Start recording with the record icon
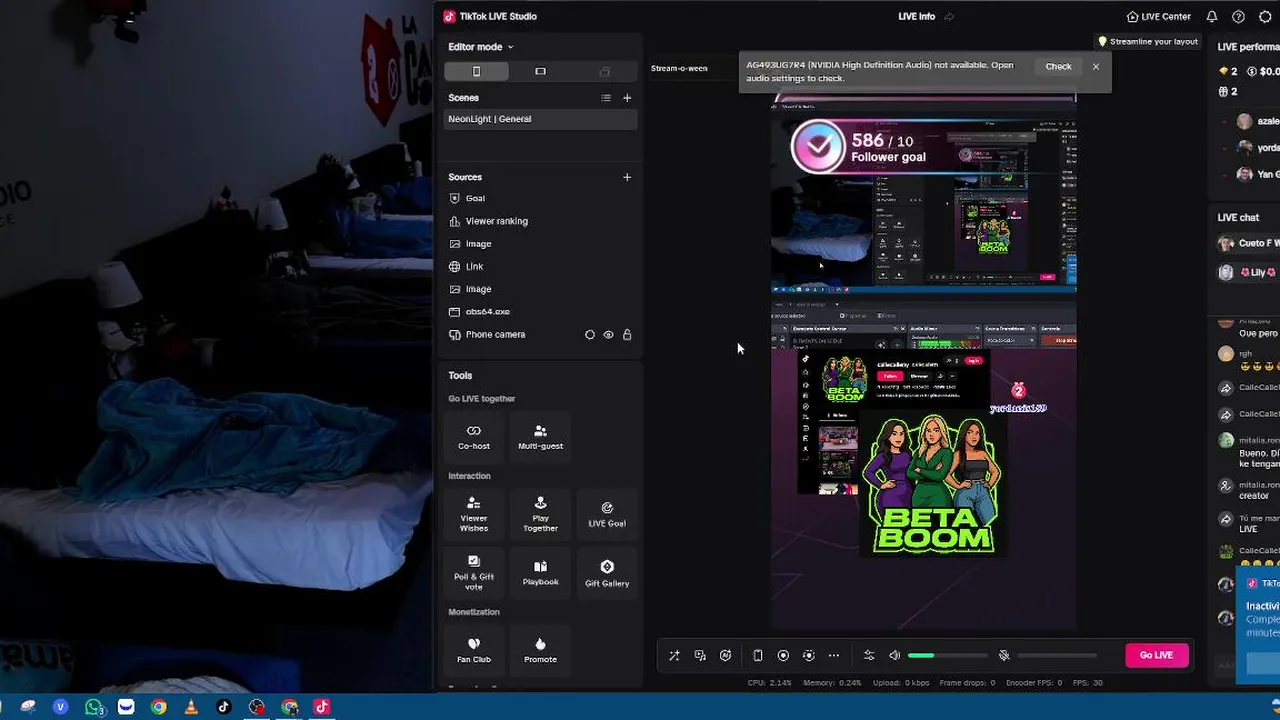 click(783, 656)
